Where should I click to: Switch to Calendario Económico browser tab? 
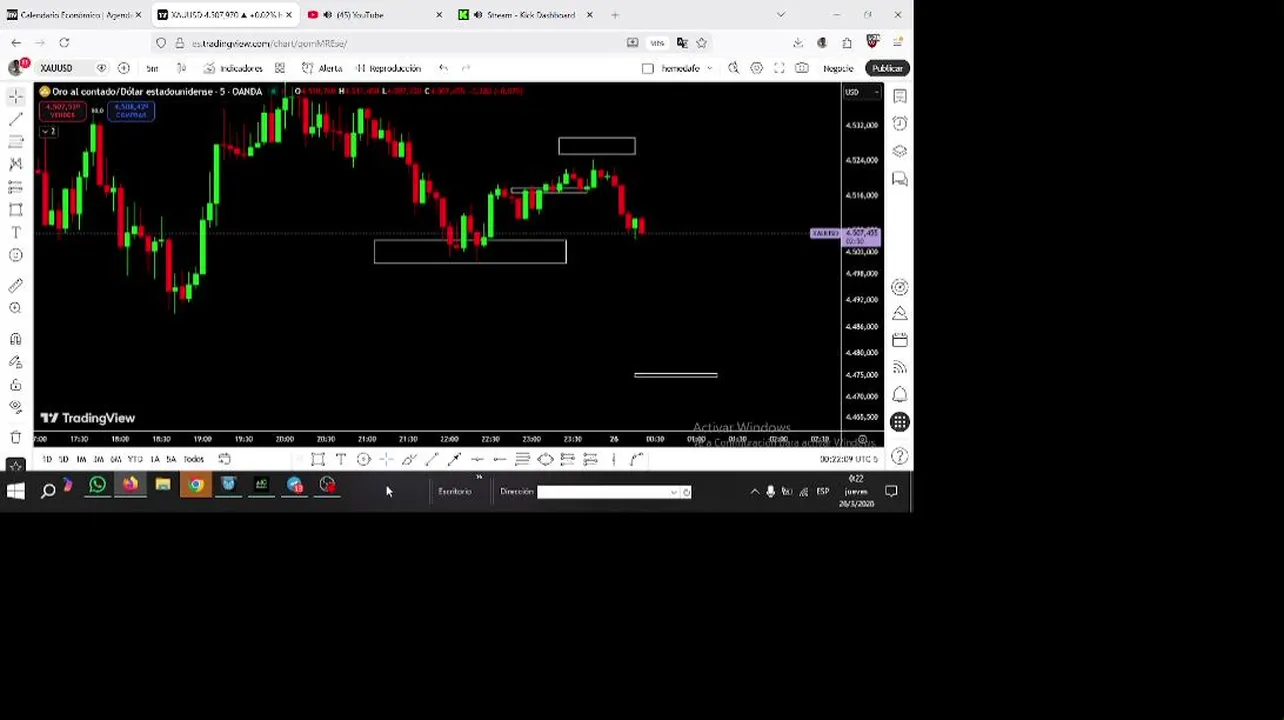click(73, 15)
